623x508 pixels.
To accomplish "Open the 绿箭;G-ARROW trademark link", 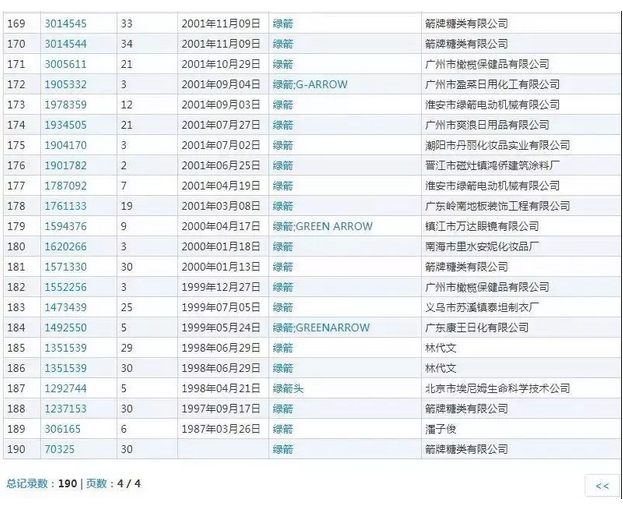I will [310, 84].
